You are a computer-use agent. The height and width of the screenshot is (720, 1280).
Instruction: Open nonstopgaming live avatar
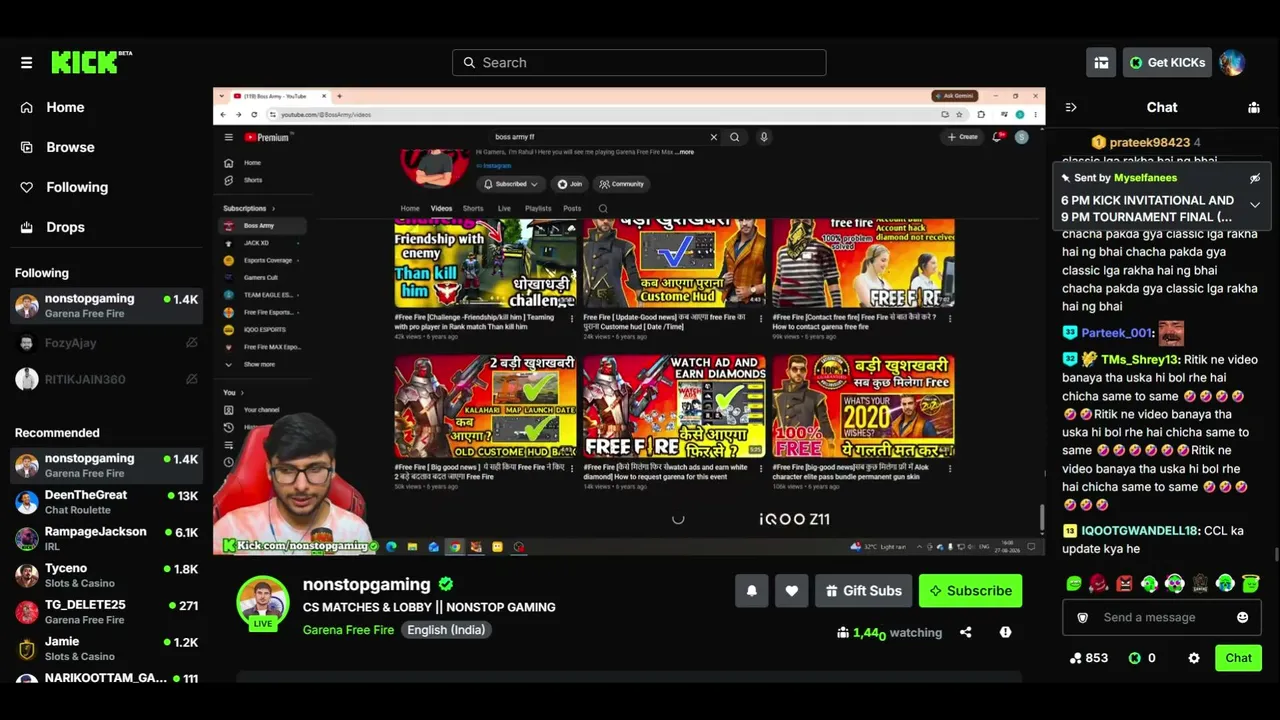point(262,602)
